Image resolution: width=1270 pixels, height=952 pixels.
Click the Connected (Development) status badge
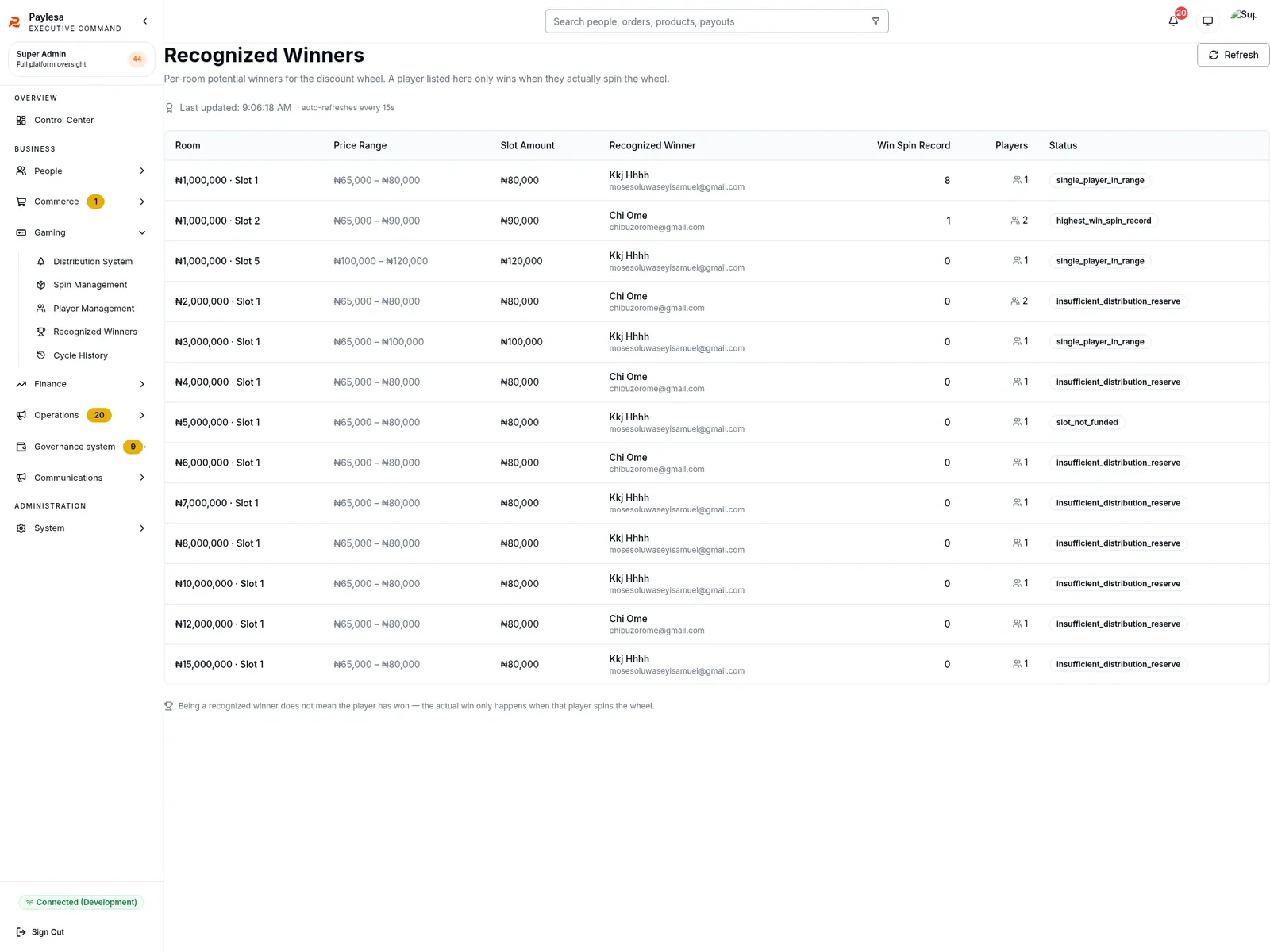click(x=81, y=902)
